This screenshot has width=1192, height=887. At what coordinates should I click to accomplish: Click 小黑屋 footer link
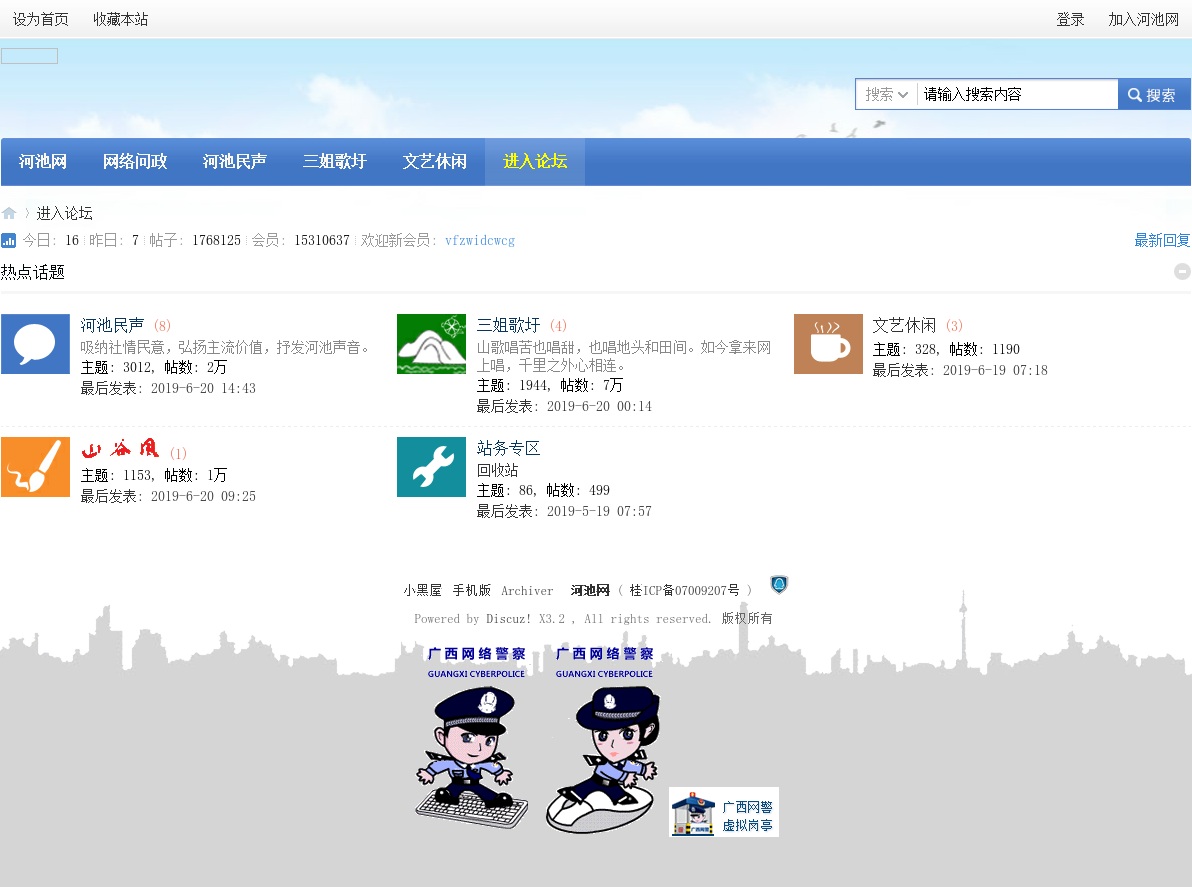423,591
